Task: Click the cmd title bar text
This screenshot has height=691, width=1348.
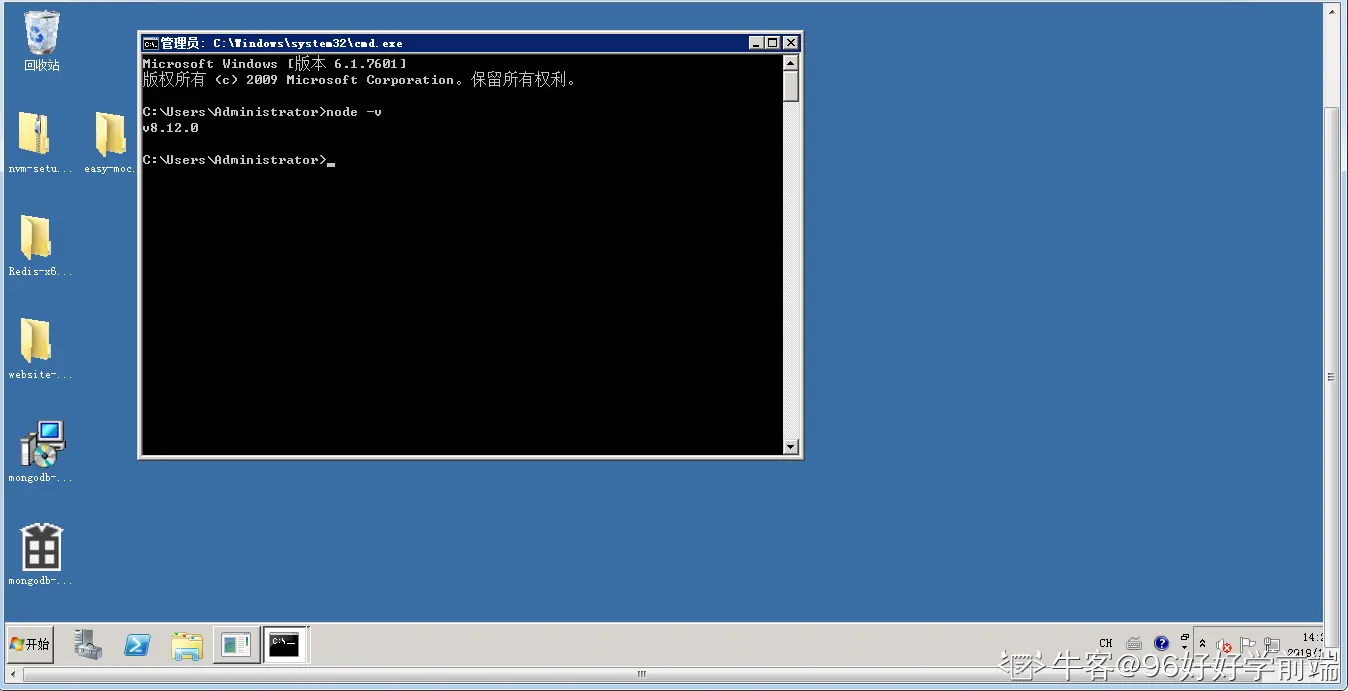Action: pos(282,43)
